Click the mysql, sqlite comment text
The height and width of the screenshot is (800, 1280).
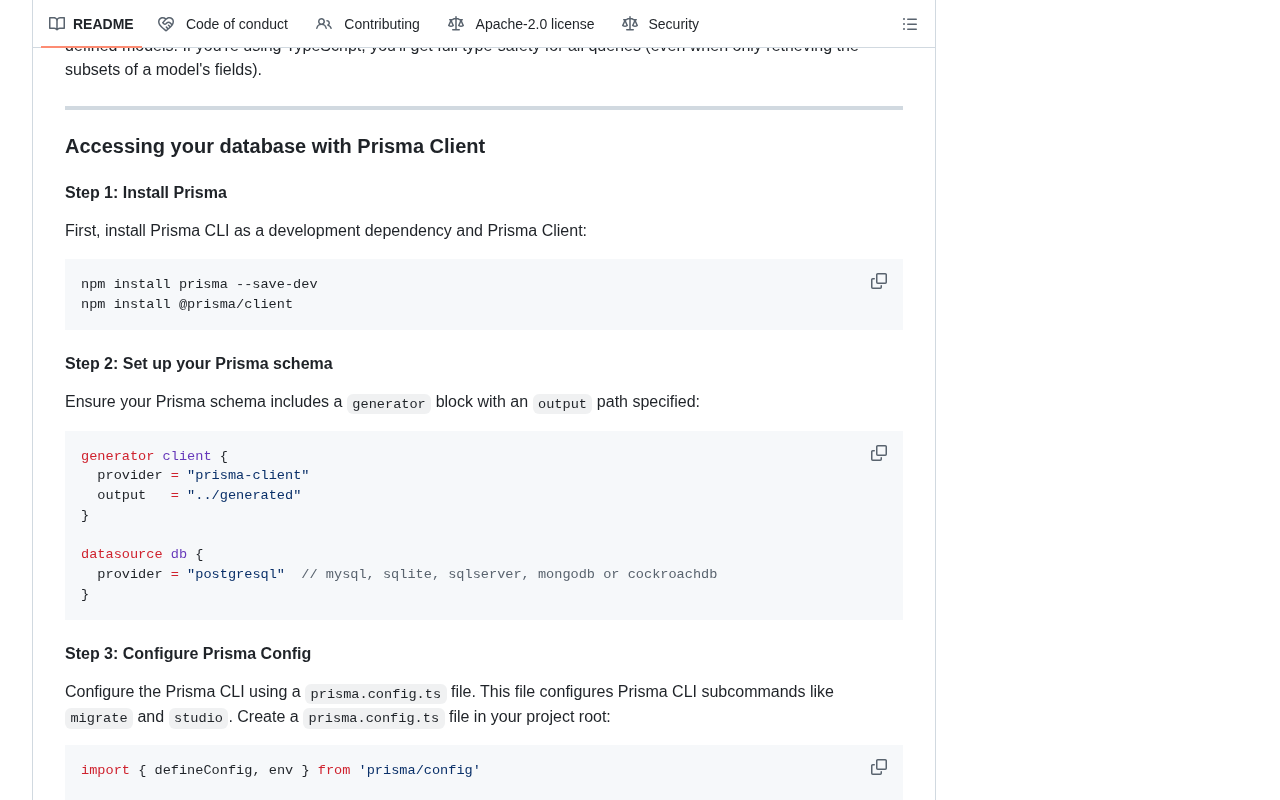pos(509,575)
